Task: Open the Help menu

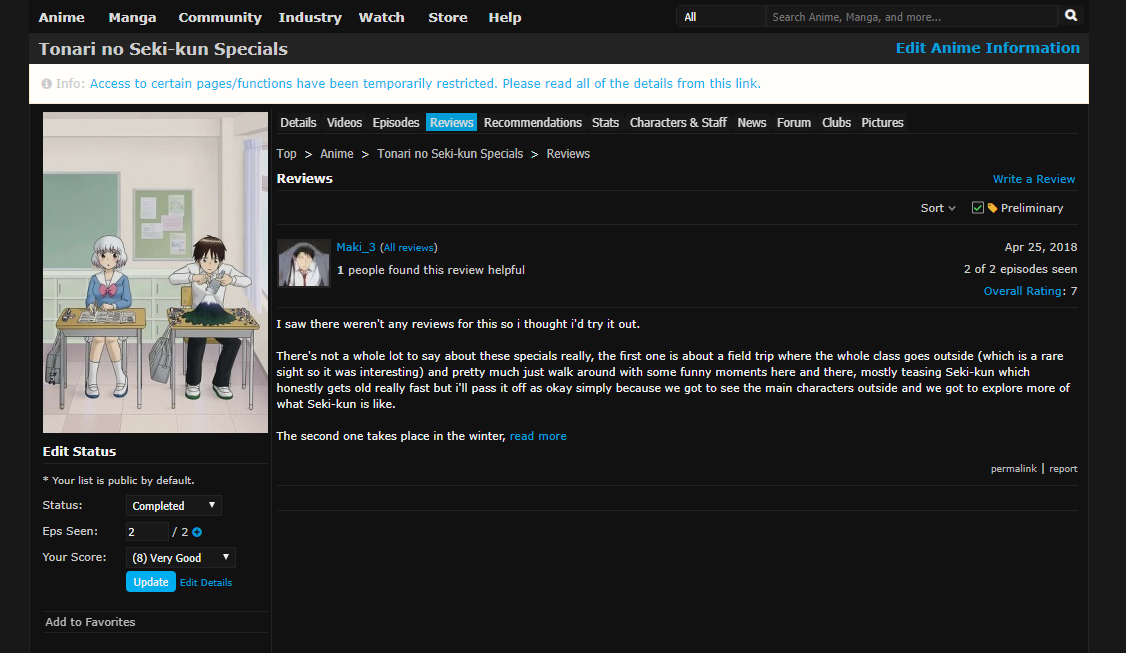Action: click(x=505, y=17)
